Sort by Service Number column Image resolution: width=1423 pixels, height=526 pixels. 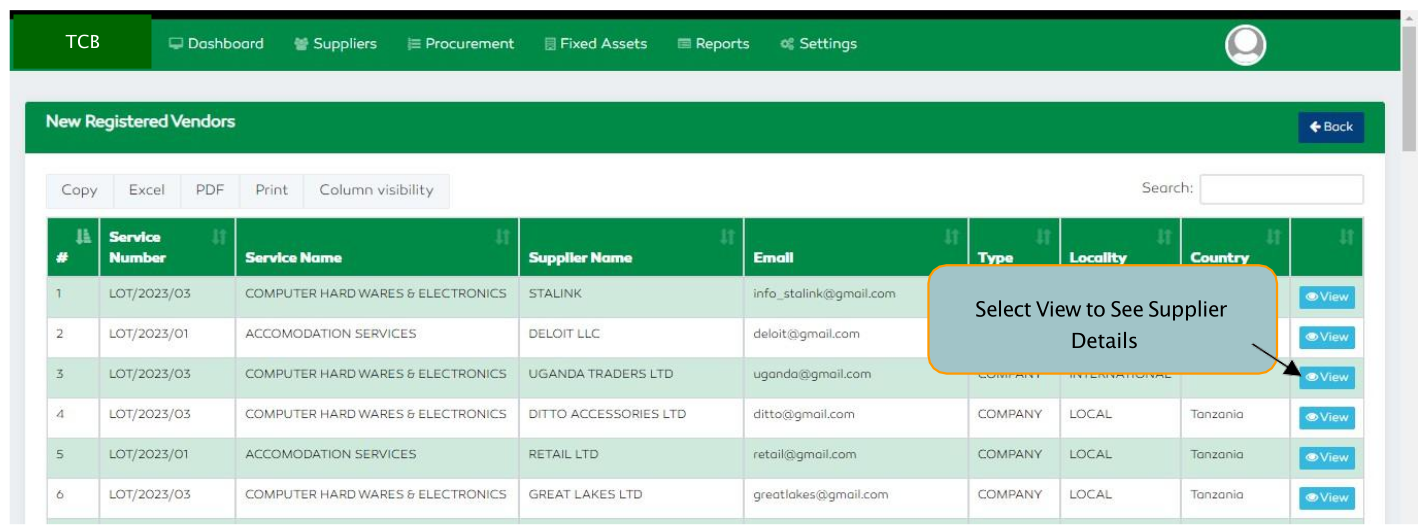(167, 247)
